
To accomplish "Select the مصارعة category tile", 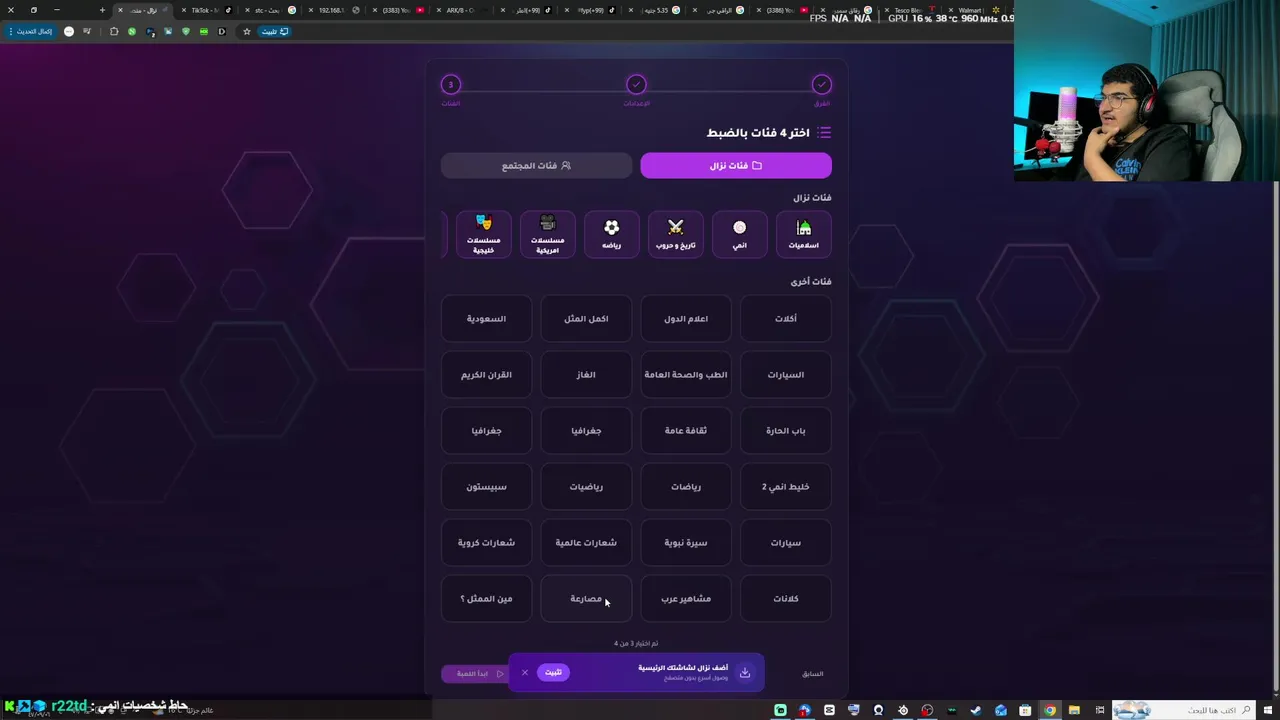I will tap(586, 599).
